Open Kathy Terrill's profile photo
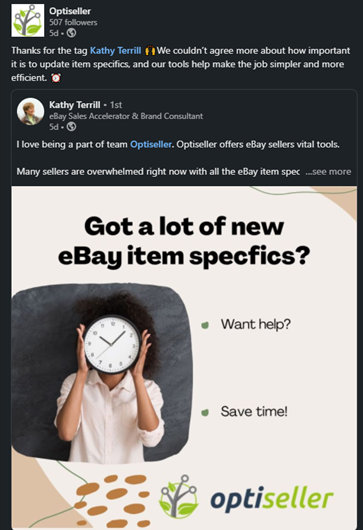Screen dimensions: 363x530 pyautogui.click(x=30, y=112)
